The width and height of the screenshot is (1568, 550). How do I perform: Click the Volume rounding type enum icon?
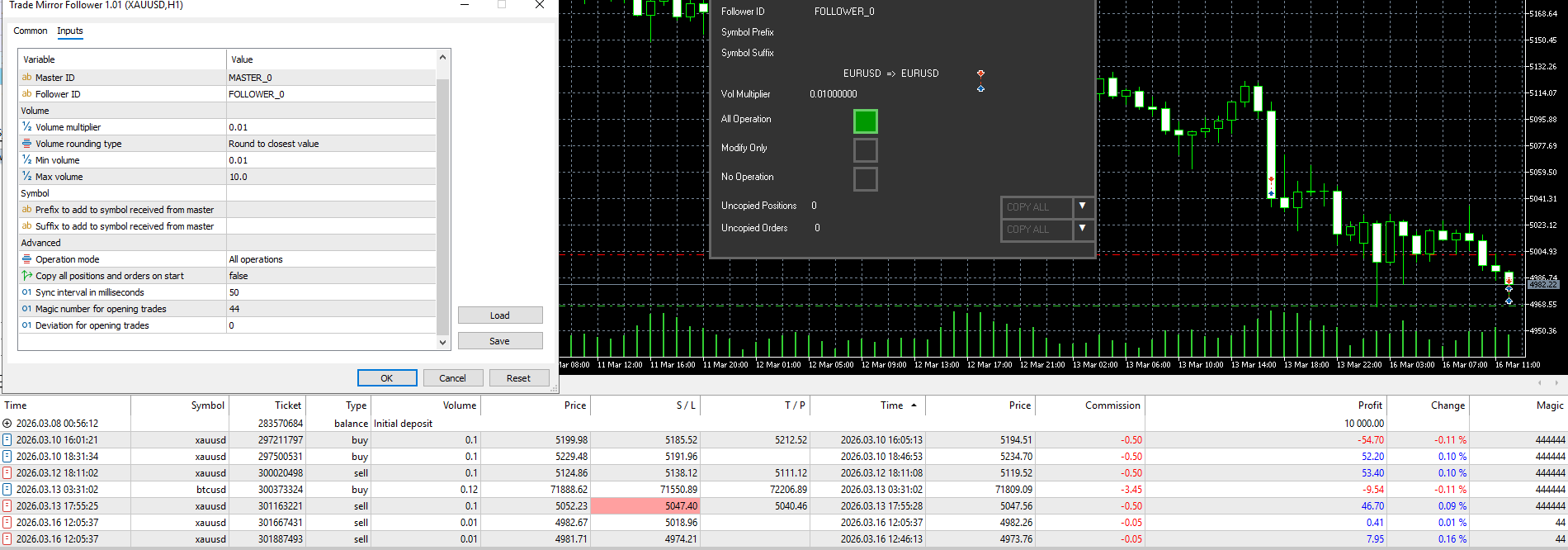[x=27, y=144]
